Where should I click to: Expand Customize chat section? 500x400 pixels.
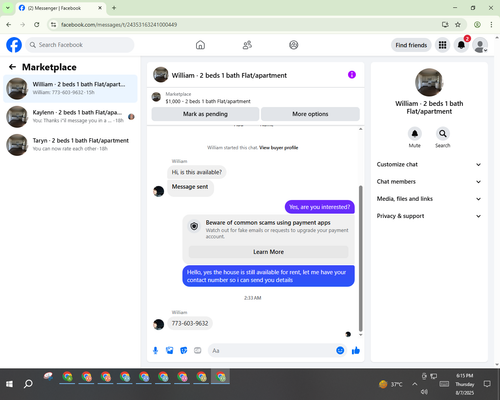pos(429,164)
